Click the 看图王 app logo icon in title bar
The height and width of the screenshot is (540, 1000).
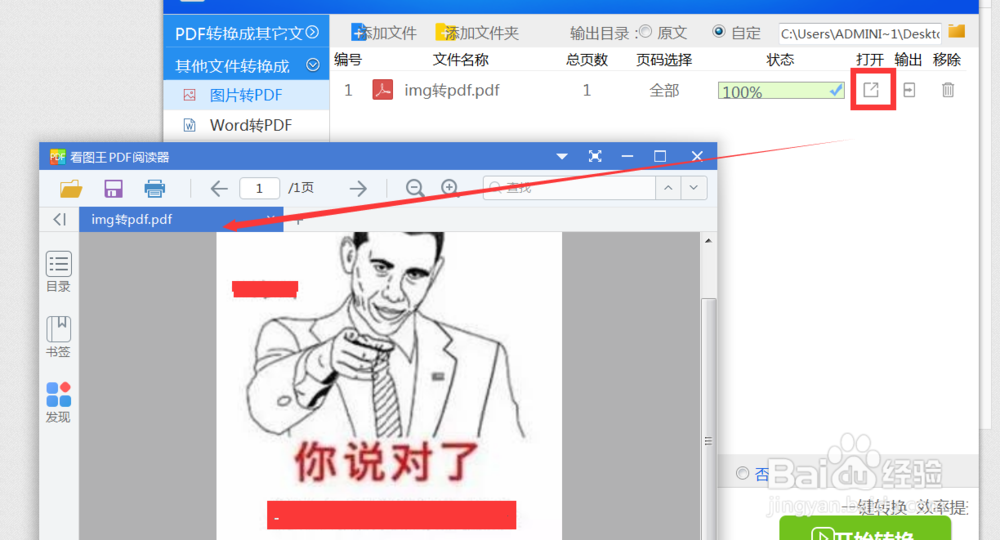[x=57, y=157]
